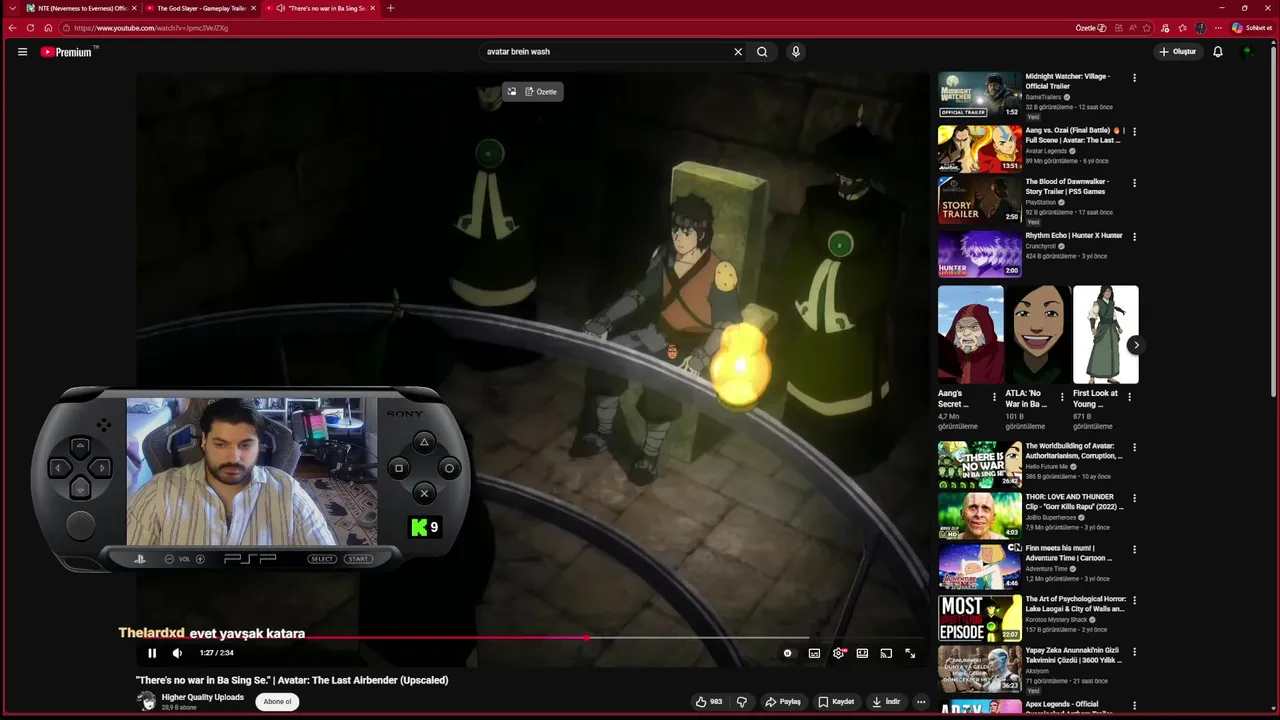The image size is (1280, 720).
Task: Save the video with Kaydet
Action: 836,702
